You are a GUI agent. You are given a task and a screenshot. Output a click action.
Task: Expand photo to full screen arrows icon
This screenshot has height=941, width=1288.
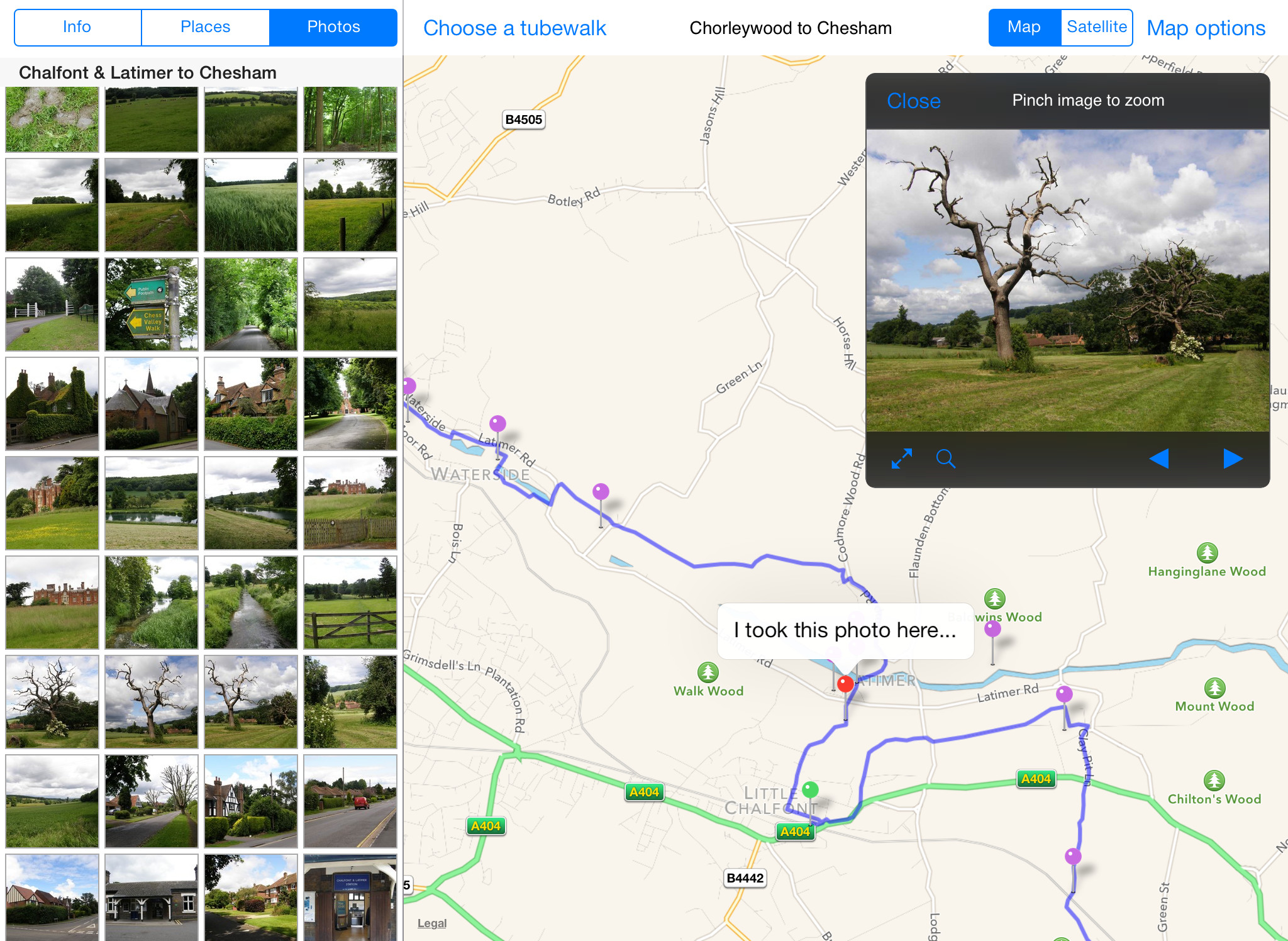click(902, 459)
